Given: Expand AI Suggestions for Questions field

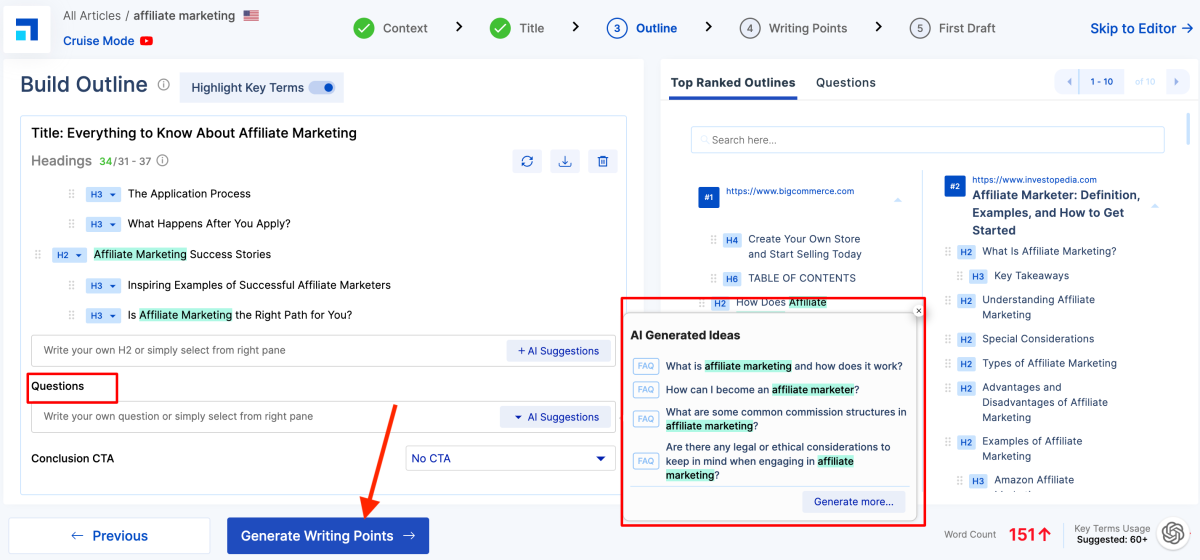Looking at the screenshot, I should (556, 417).
